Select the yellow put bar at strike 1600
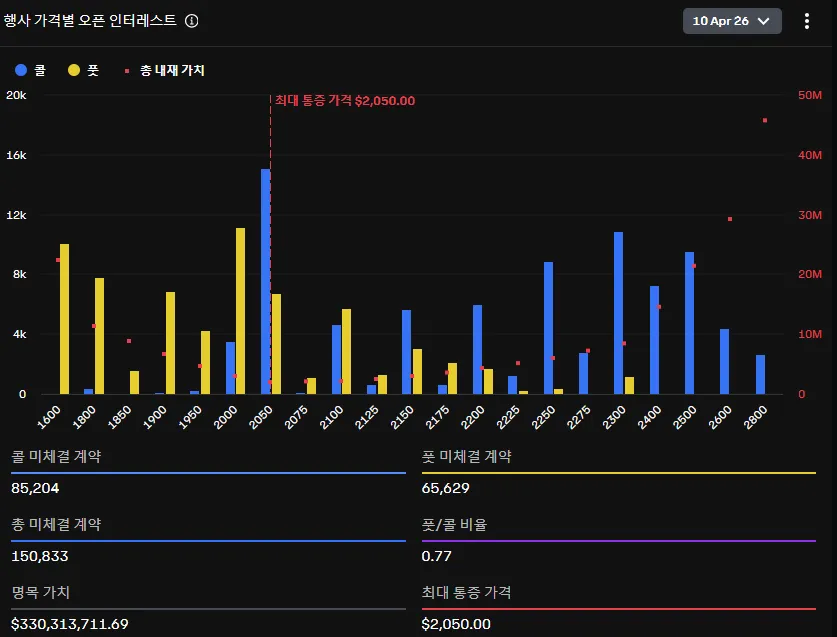837x637 pixels. (65, 318)
